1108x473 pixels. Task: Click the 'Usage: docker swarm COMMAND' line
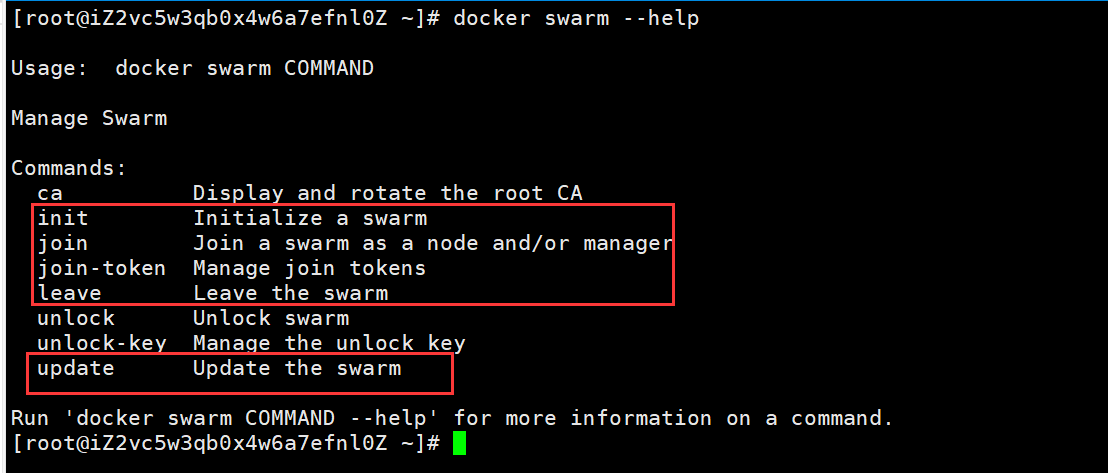192,69
